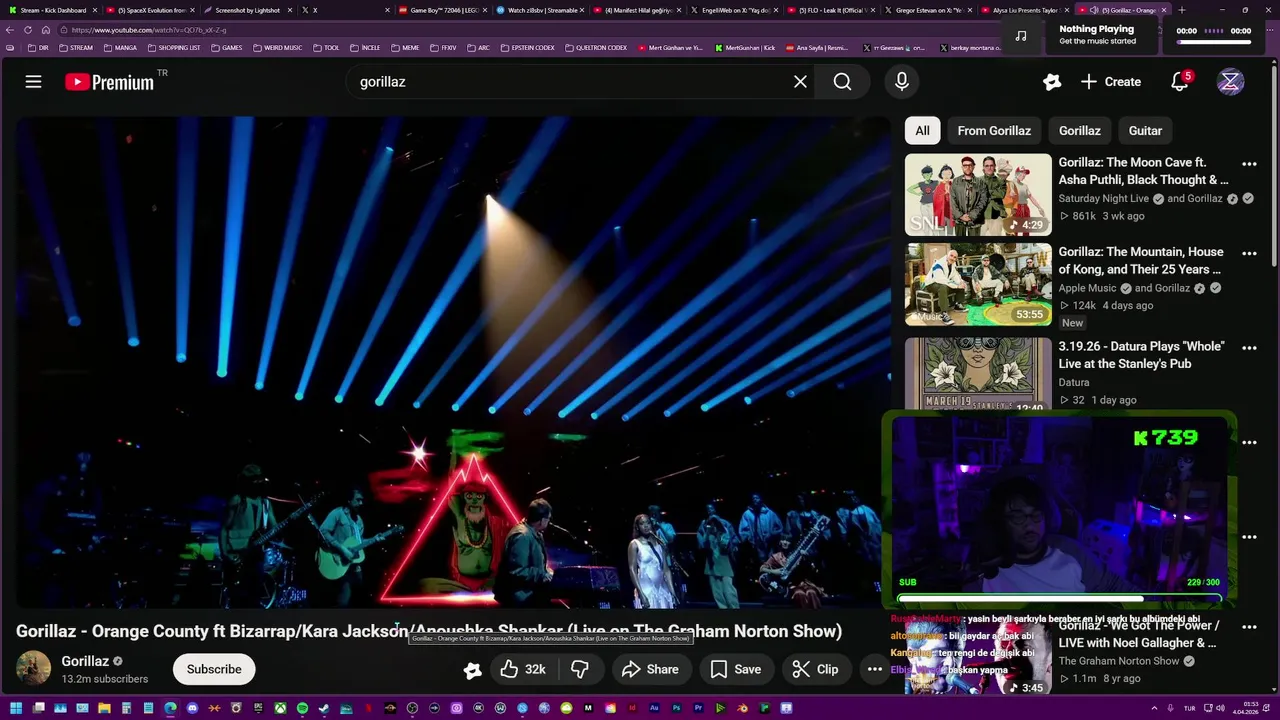Open the Create menu
The height and width of the screenshot is (720, 1280).
(1111, 82)
